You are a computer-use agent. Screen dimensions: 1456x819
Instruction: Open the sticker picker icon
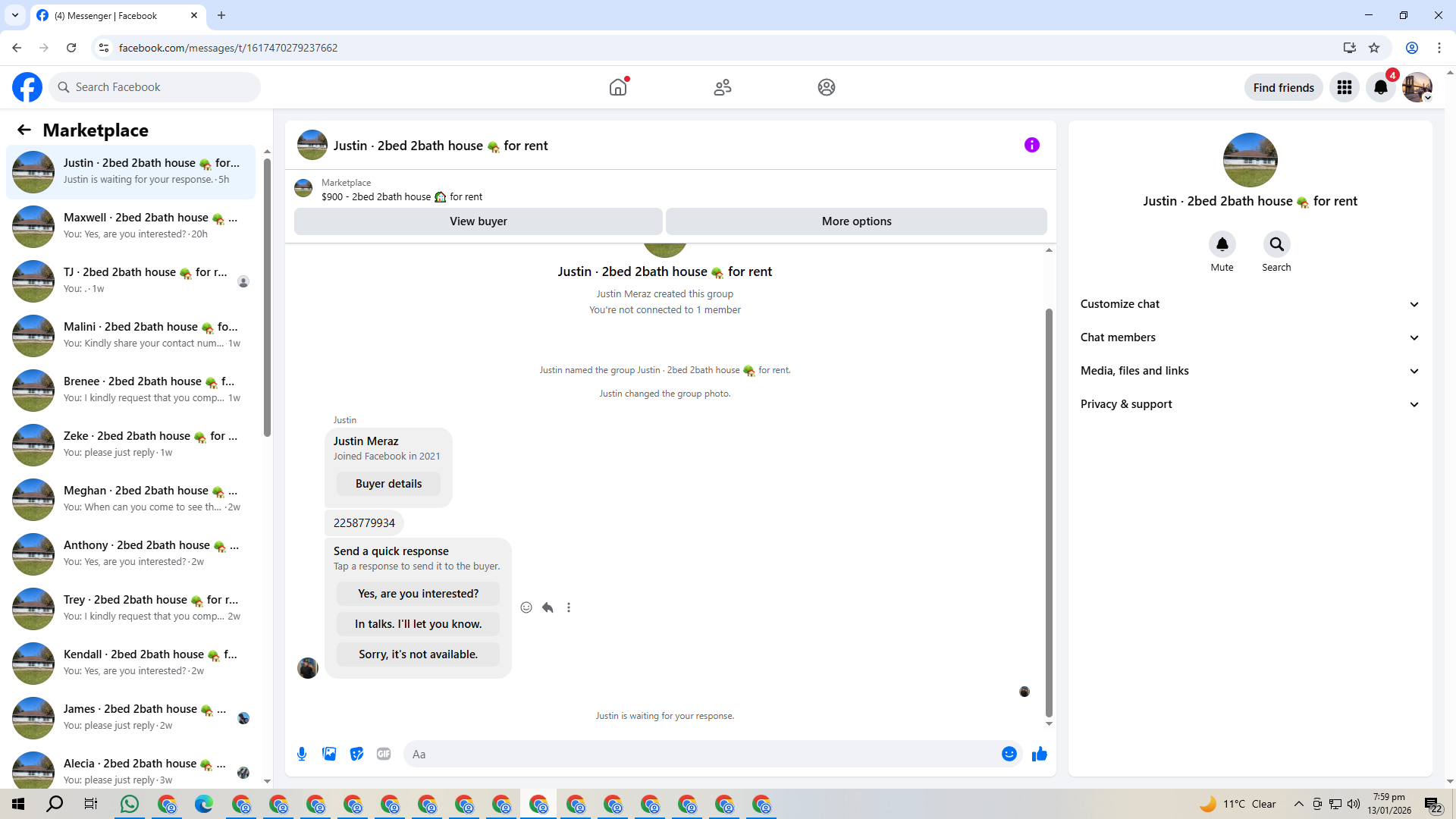(356, 754)
